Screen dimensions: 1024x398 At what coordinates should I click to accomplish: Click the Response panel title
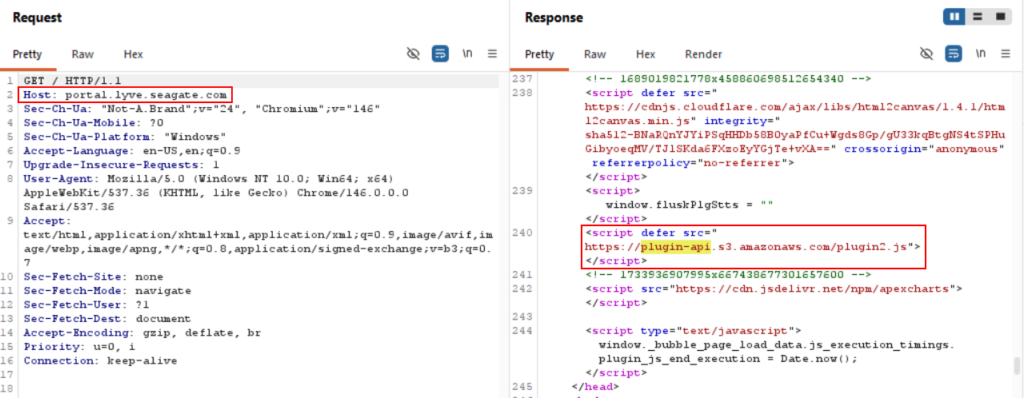click(554, 18)
